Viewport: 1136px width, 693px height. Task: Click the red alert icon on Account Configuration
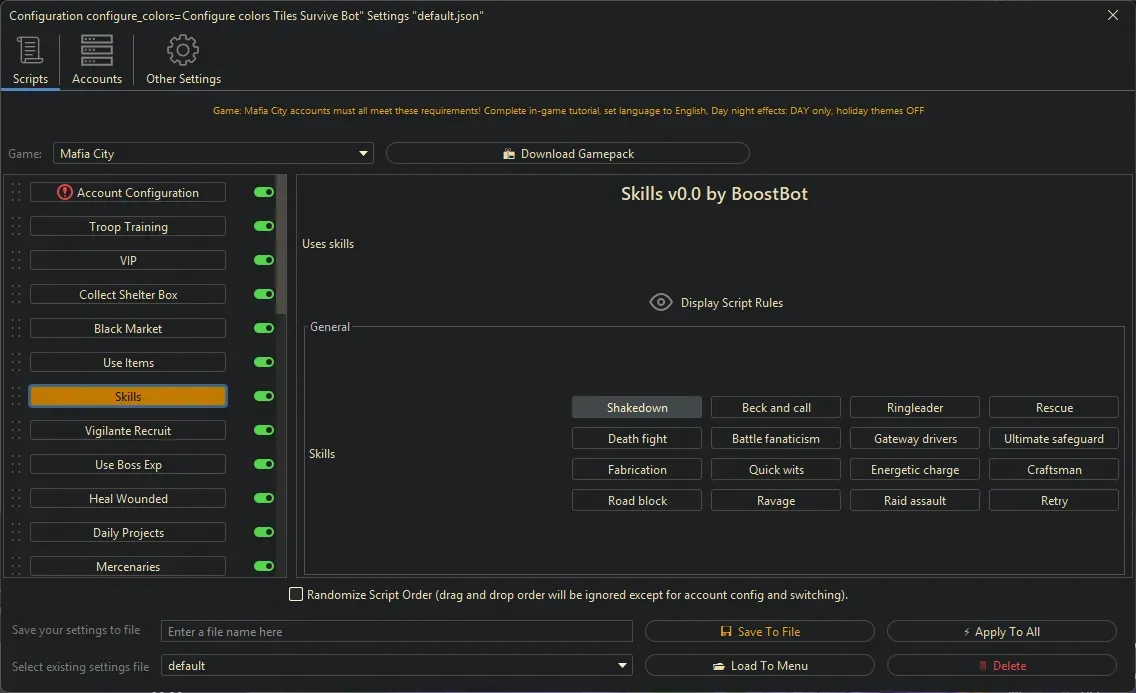point(65,193)
